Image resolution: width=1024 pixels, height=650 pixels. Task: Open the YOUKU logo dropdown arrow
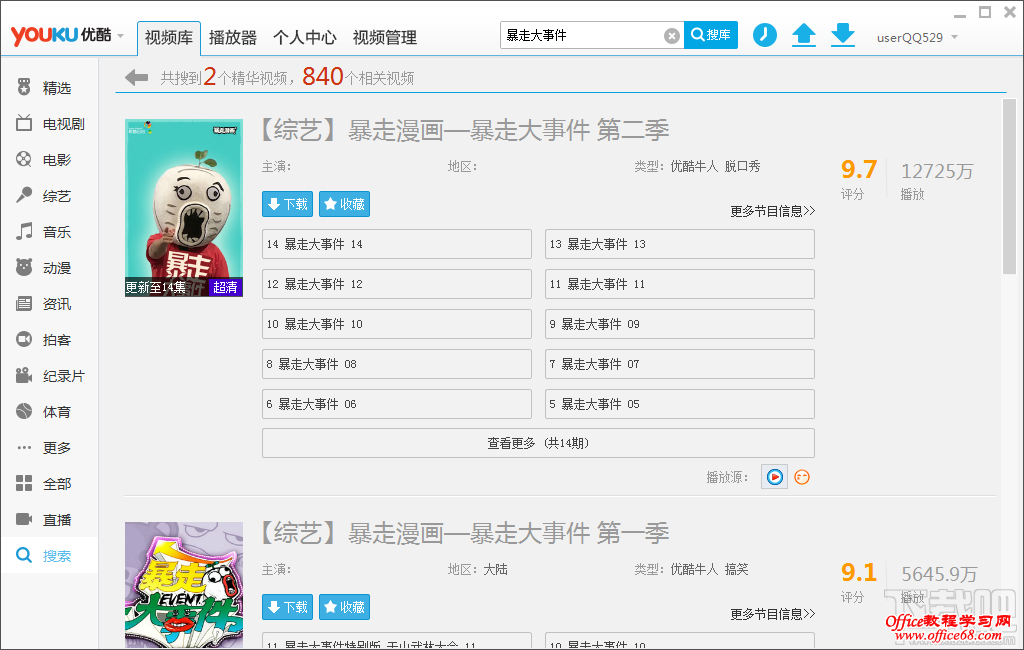pyautogui.click(x=121, y=36)
